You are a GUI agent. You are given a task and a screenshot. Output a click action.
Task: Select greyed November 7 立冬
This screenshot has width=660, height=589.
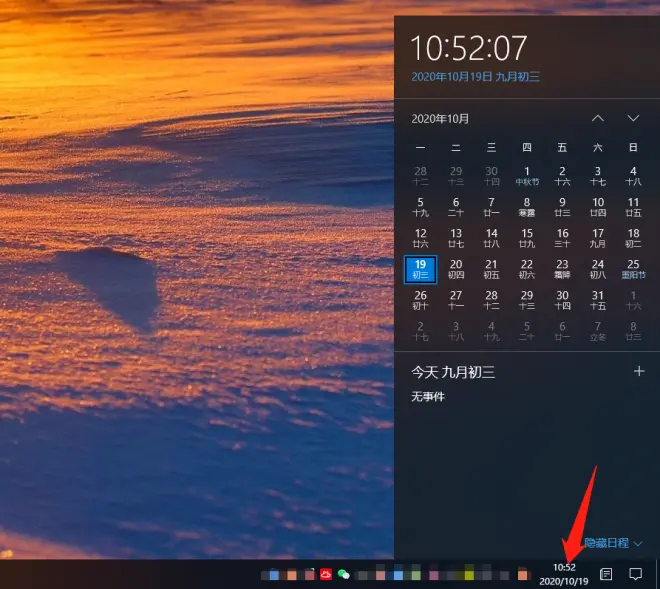tap(598, 331)
